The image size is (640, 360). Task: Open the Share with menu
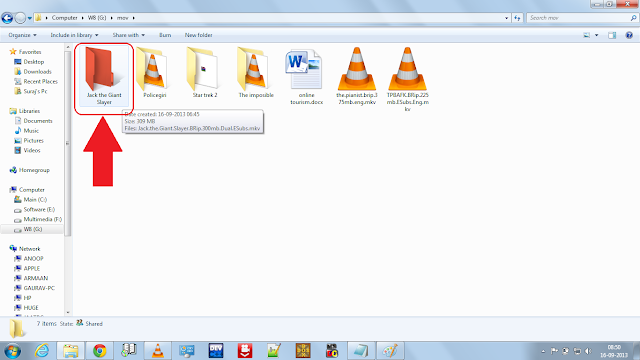point(129,35)
